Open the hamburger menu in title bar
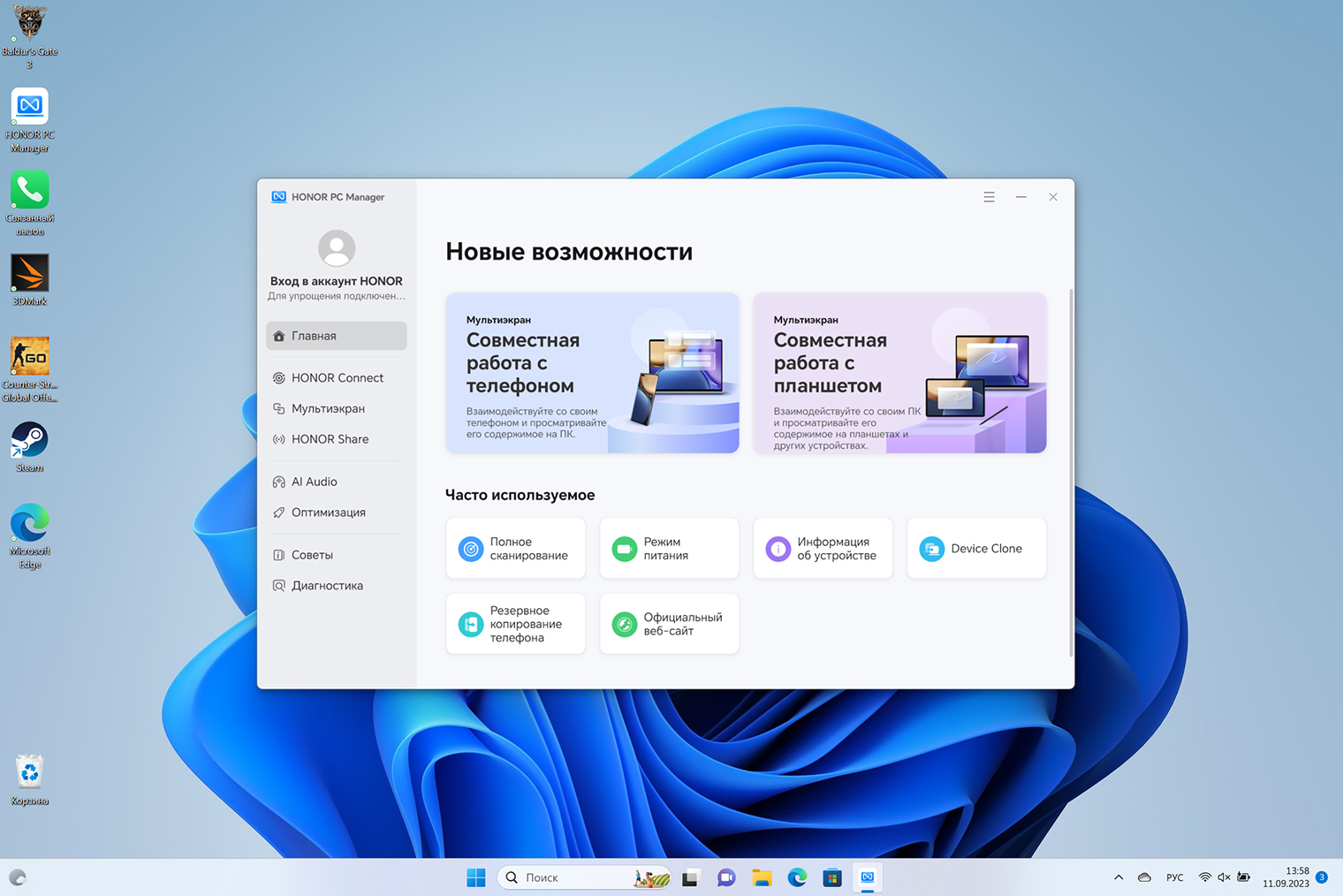This screenshot has width=1343, height=896. pos(989,197)
